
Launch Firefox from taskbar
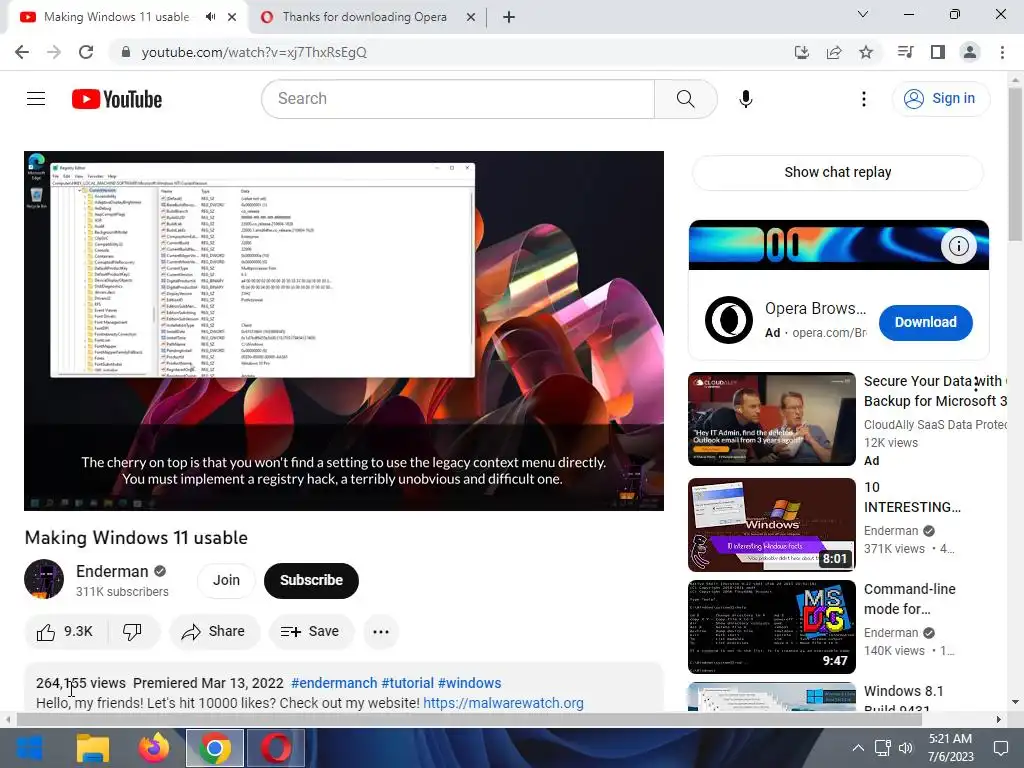click(x=154, y=748)
